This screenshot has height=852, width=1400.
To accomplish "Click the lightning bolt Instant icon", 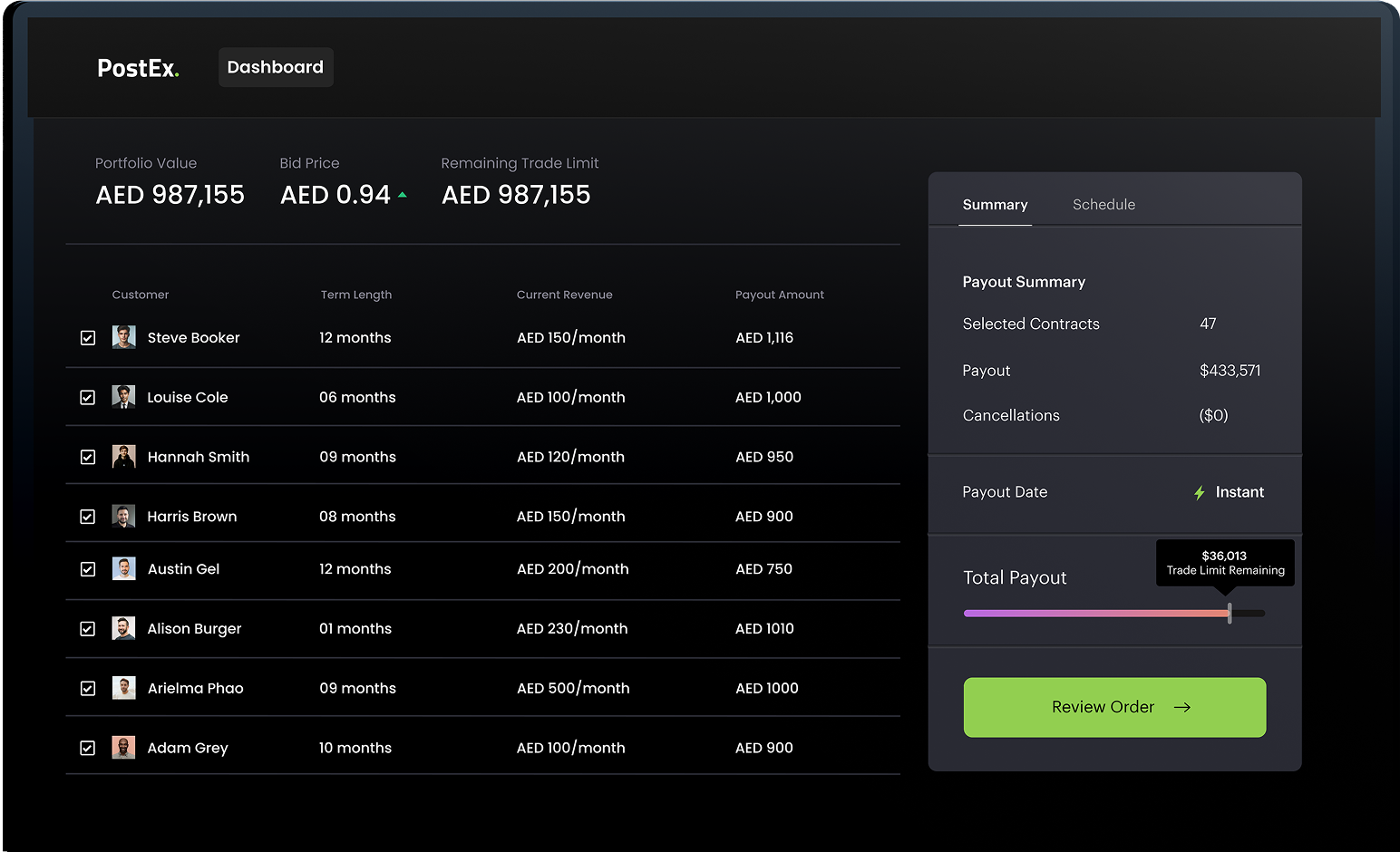I will point(1199,493).
